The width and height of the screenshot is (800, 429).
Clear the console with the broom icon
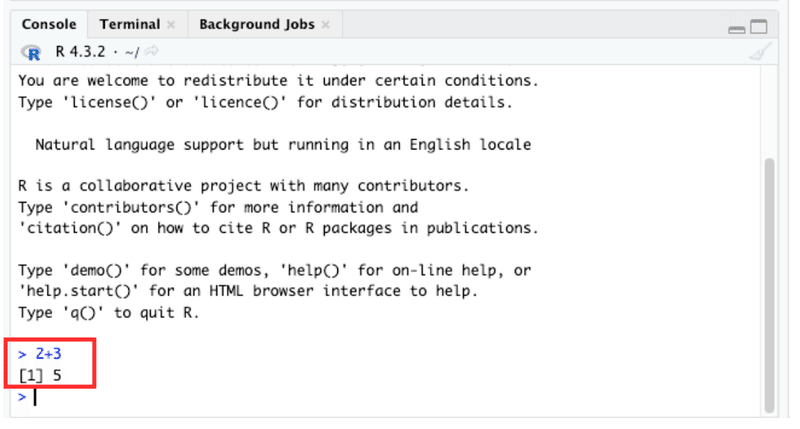(x=760, y=52)
